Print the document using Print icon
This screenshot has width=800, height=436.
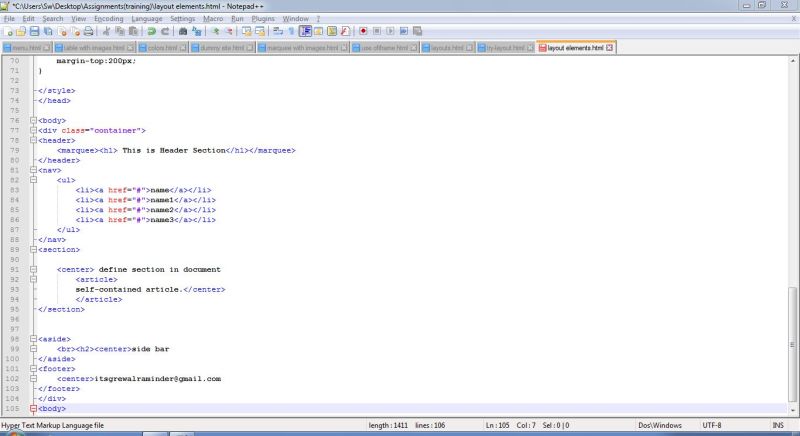pyautogui.click(x=88, y=32)
